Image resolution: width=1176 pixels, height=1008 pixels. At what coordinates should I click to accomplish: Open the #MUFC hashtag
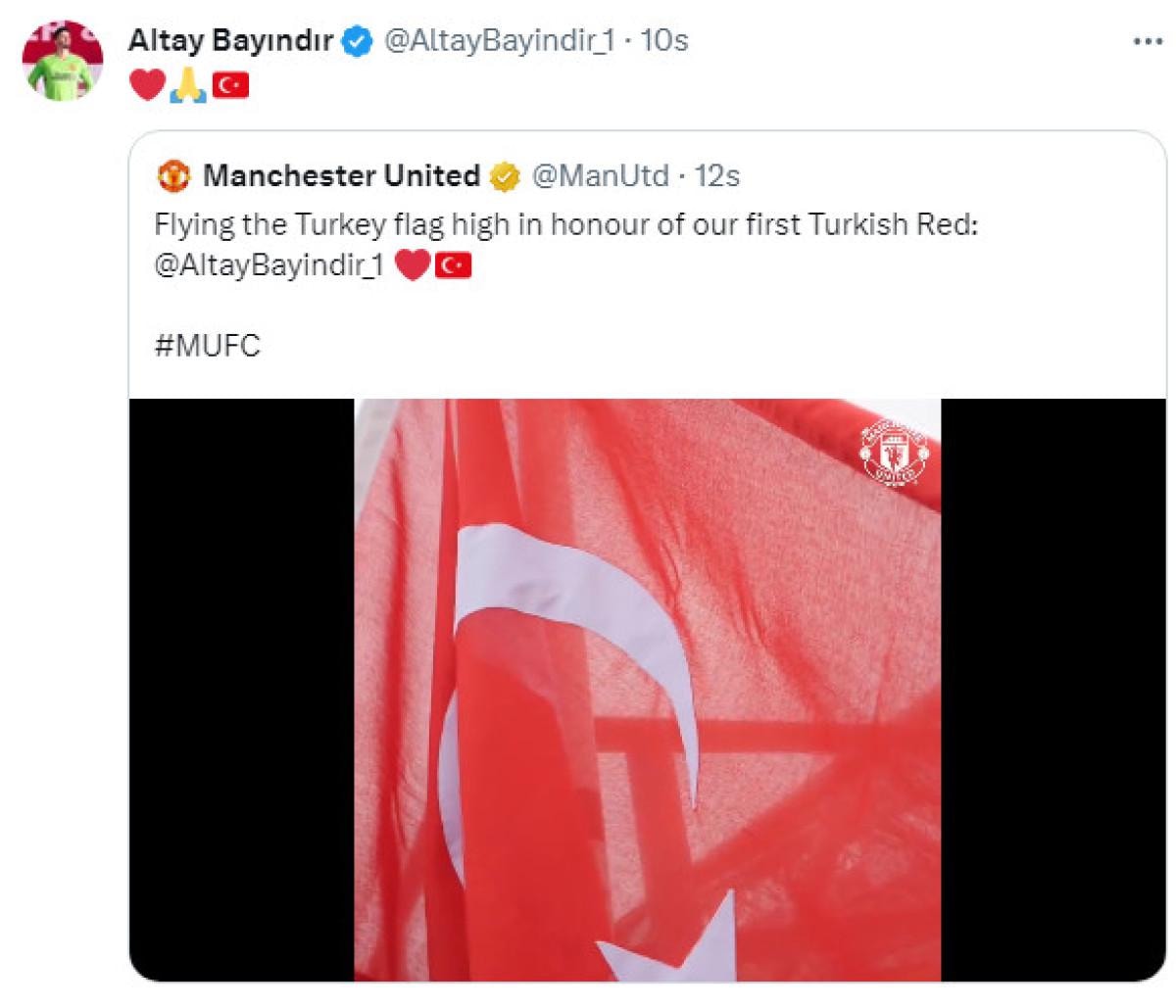[208, 346]
